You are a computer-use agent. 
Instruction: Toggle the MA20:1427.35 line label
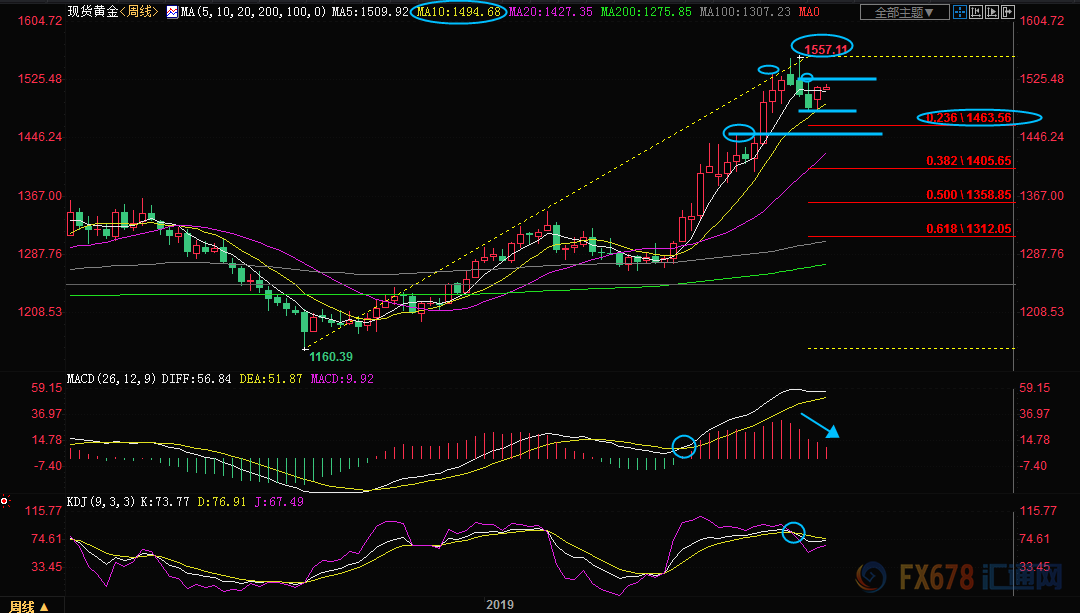pyautogui.click(x=549, y=12)
